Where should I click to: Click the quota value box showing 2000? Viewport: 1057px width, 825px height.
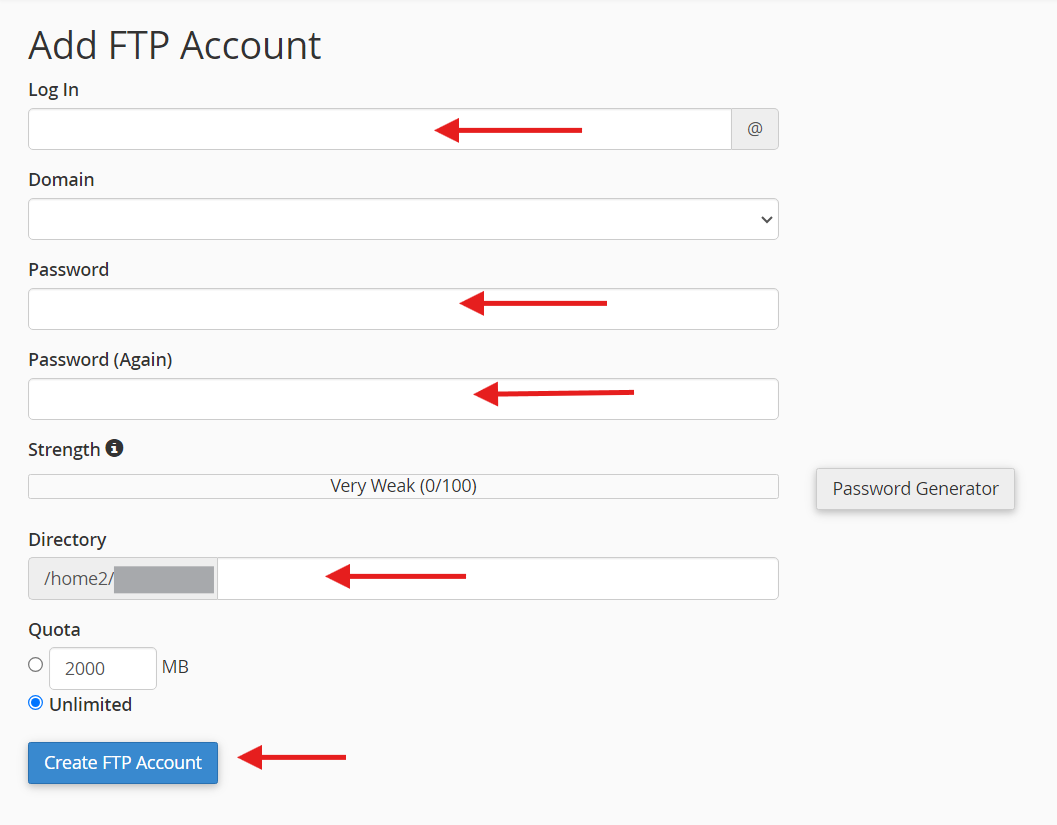[103, 668]
